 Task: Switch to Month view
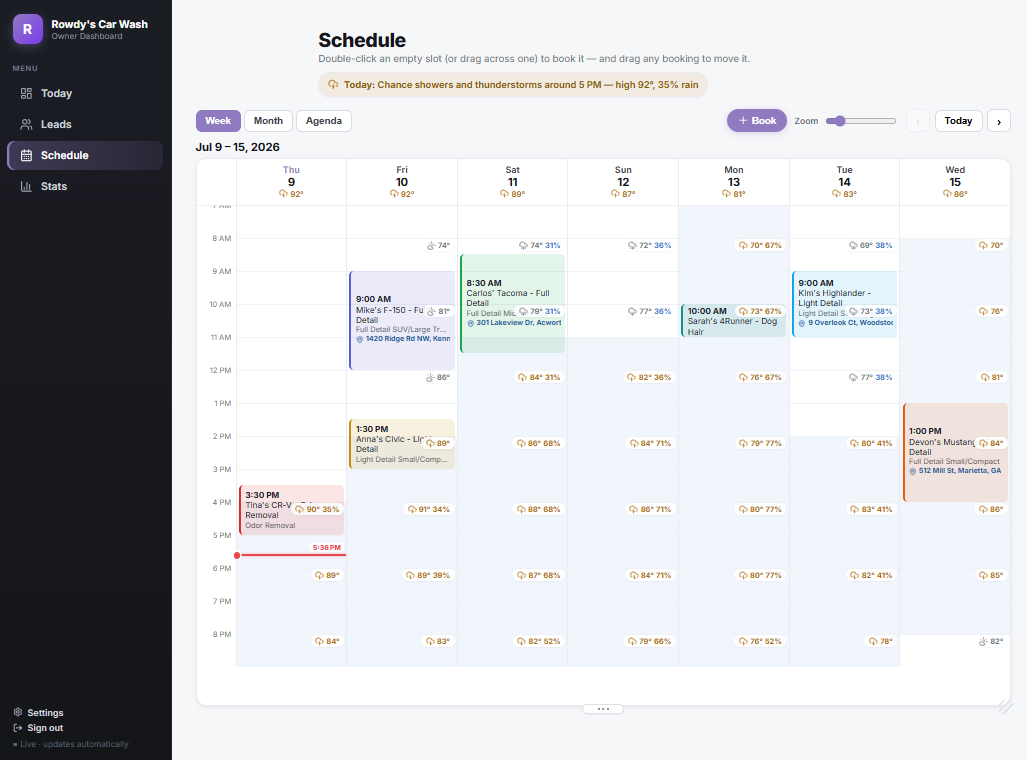coord(268,121)
